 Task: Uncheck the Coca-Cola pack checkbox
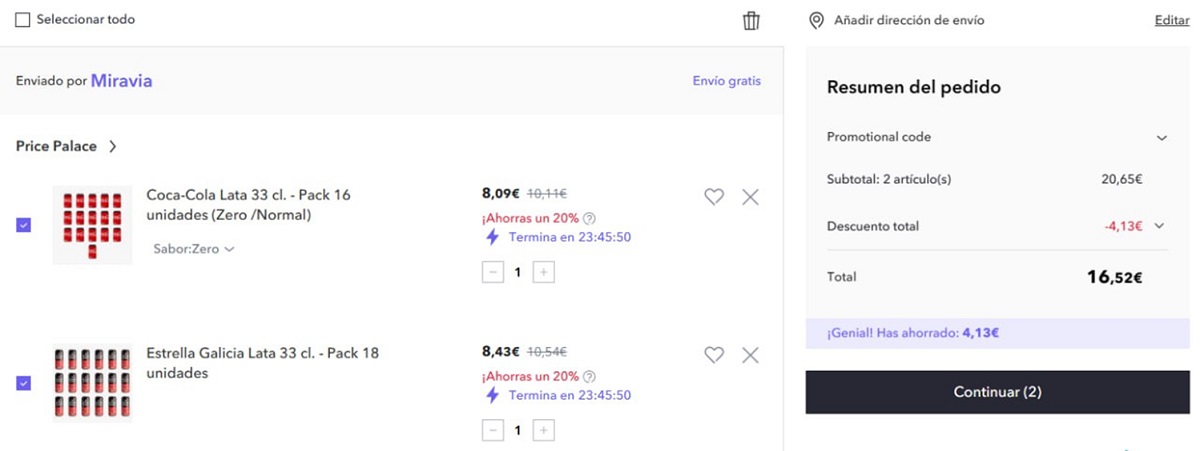point(24,225)
